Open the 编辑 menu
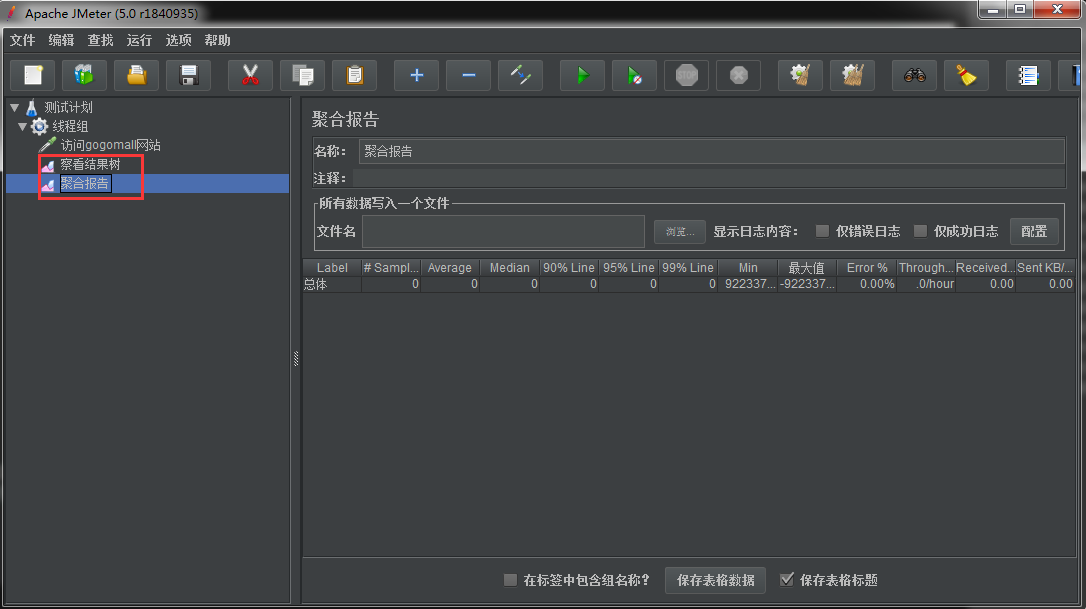This screenshot has height=609, width=1086. pos(61,40)
